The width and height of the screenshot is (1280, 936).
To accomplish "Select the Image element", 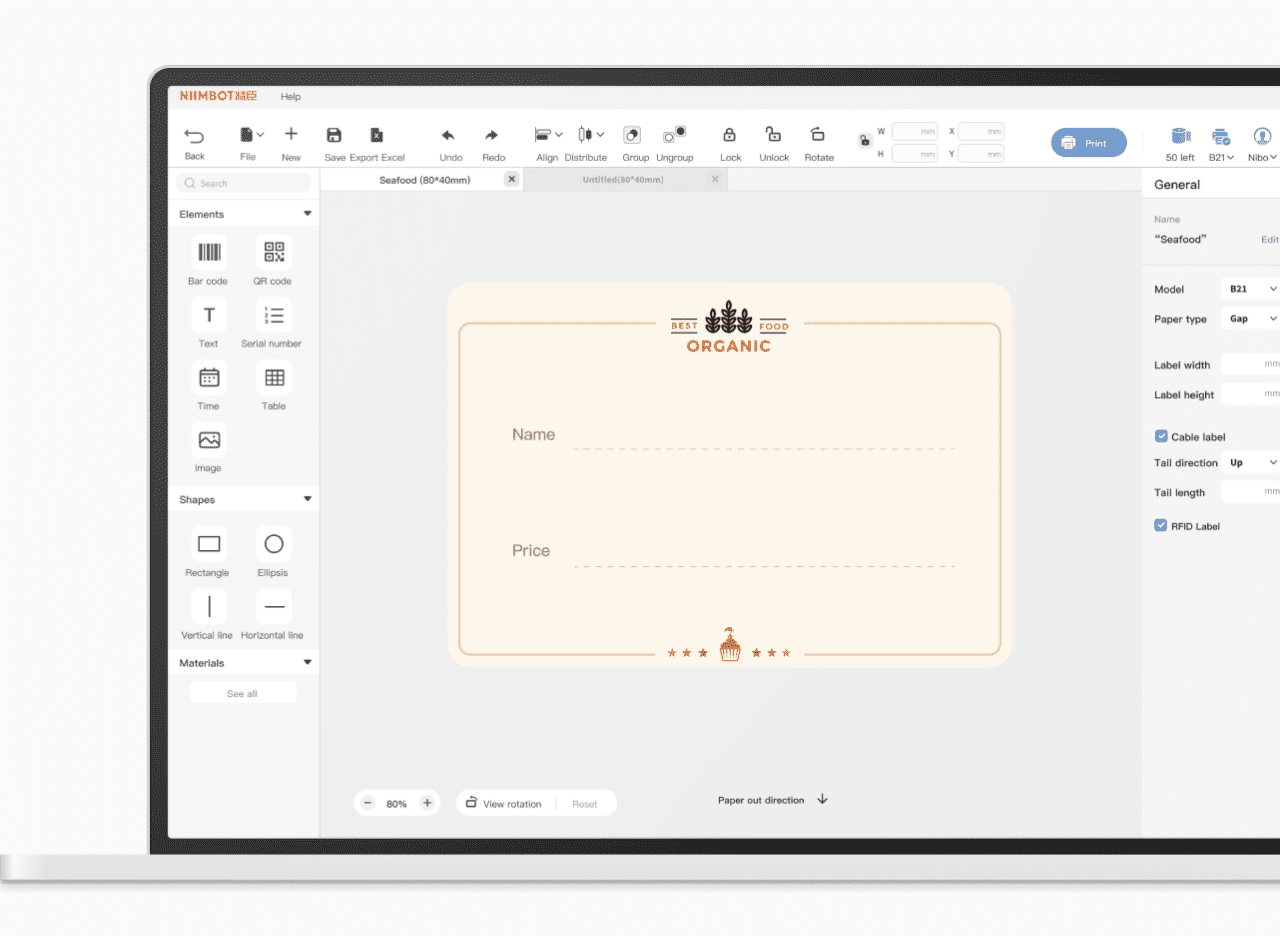I will tap(208, 440).
